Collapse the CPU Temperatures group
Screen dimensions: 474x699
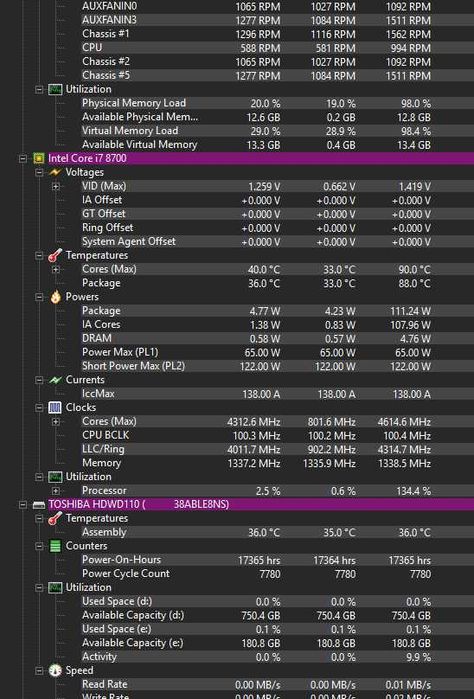pyautogui.click(x=39, y=255)
